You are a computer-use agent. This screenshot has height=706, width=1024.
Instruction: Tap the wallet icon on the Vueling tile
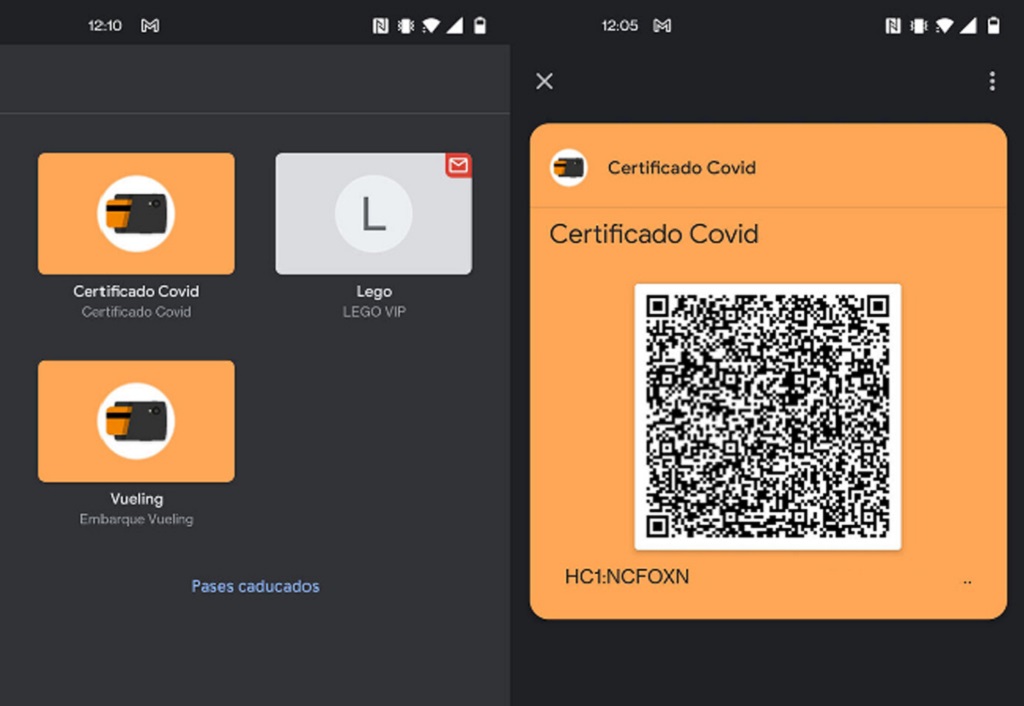tap(136, 421)
